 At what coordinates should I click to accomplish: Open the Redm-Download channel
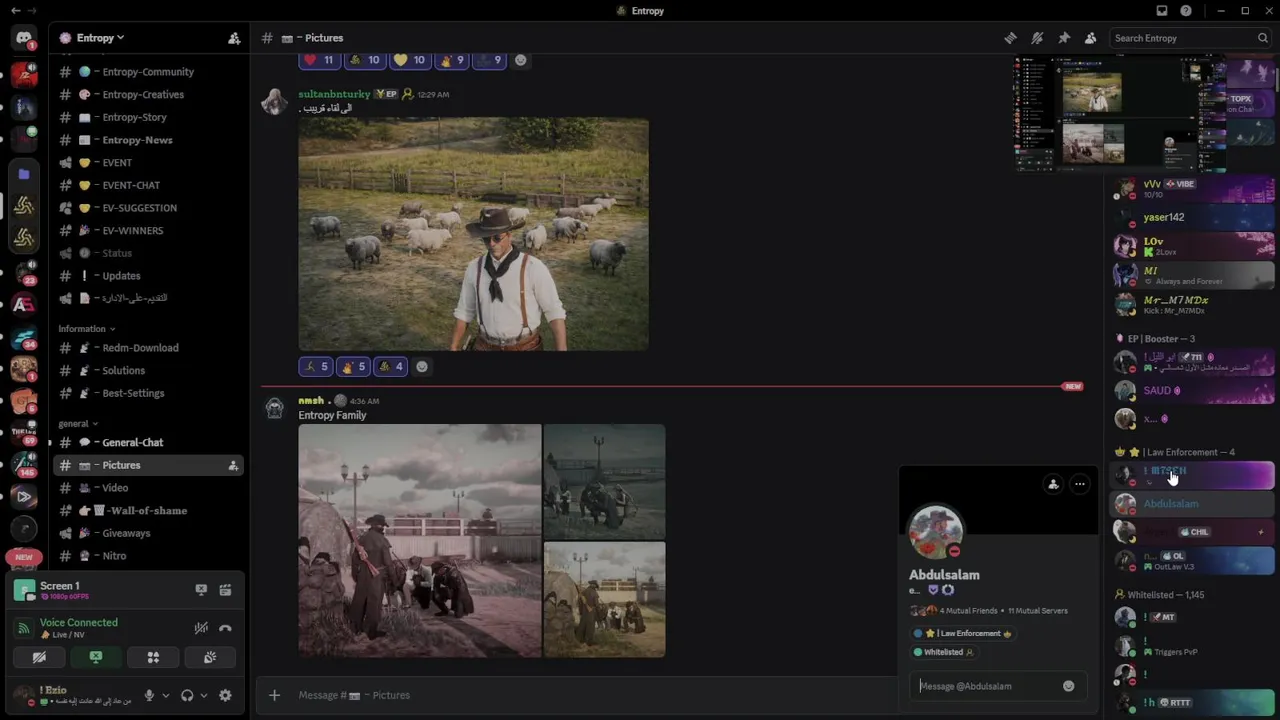click(148, 348)
